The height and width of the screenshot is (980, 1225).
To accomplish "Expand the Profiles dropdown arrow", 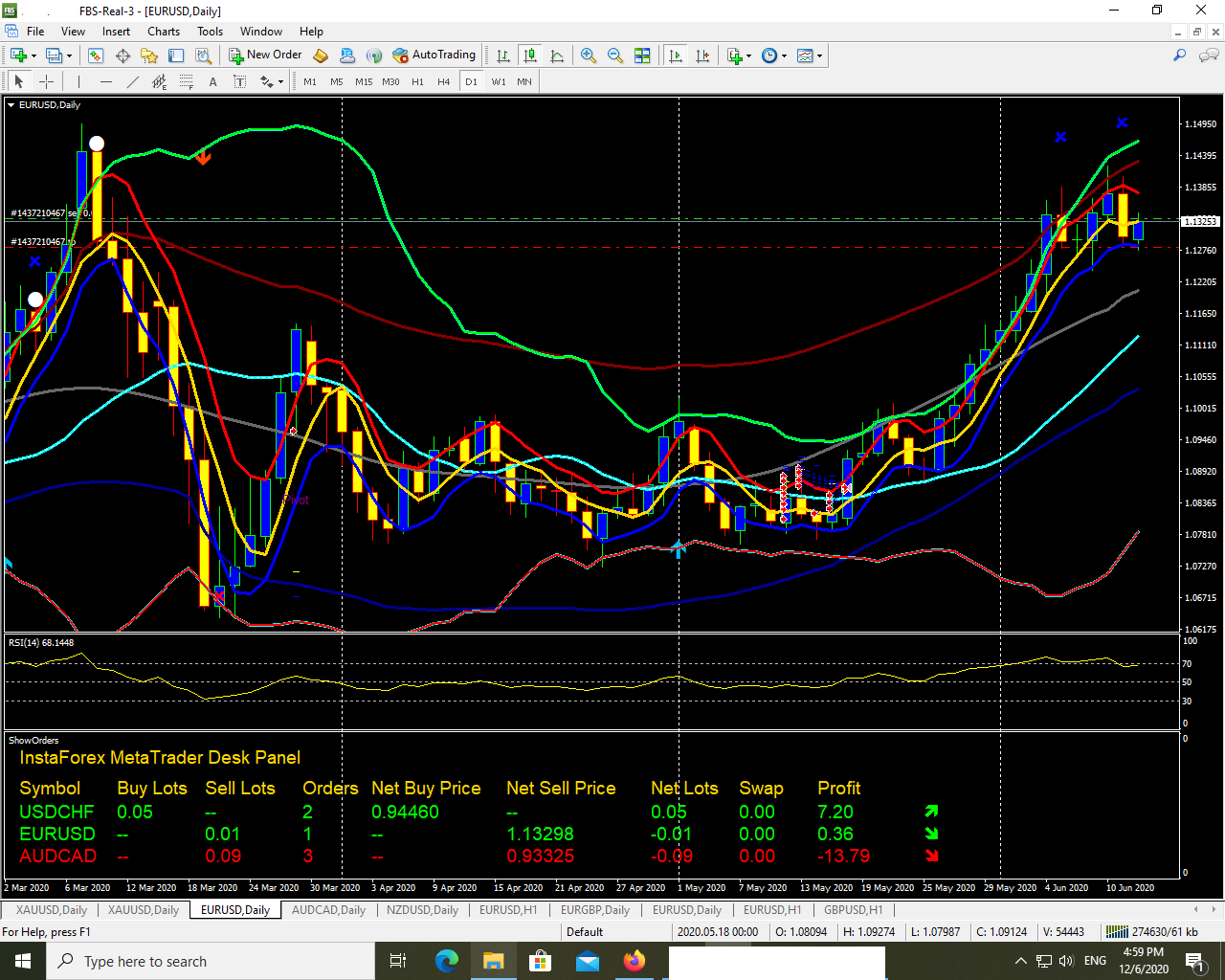I will (x=69, y=56).
